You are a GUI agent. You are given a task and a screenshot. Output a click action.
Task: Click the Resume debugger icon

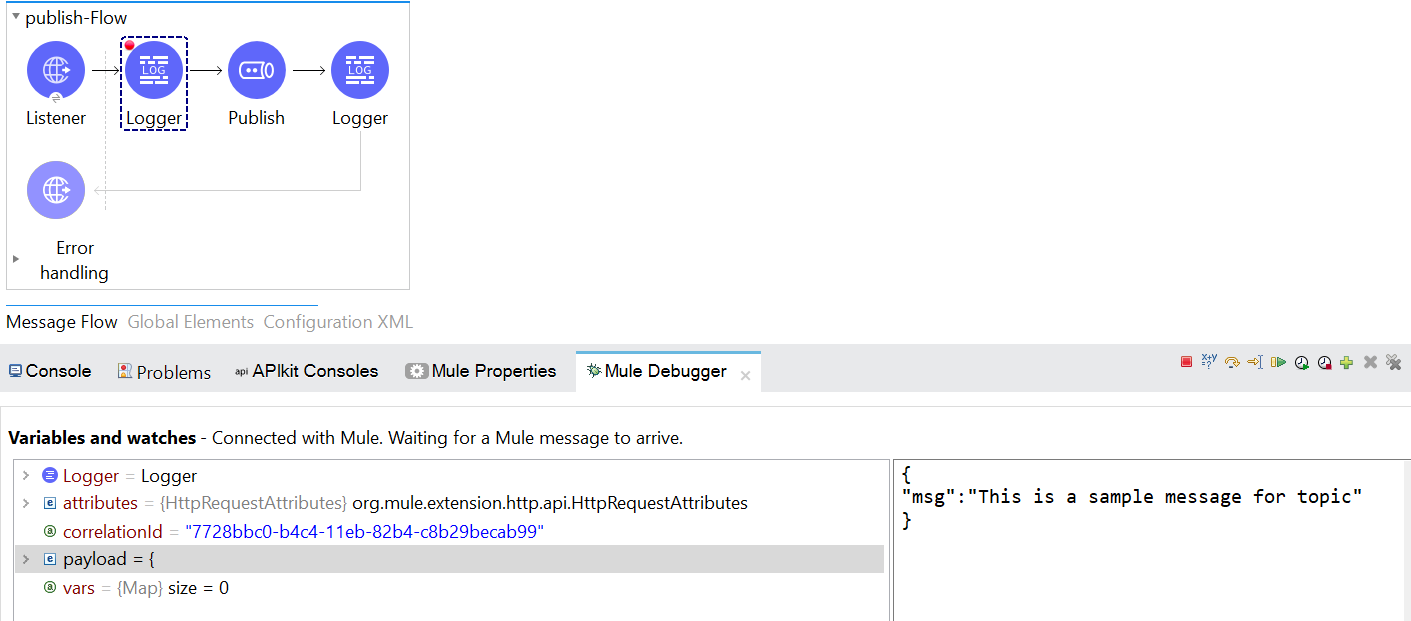point(1278,362)
